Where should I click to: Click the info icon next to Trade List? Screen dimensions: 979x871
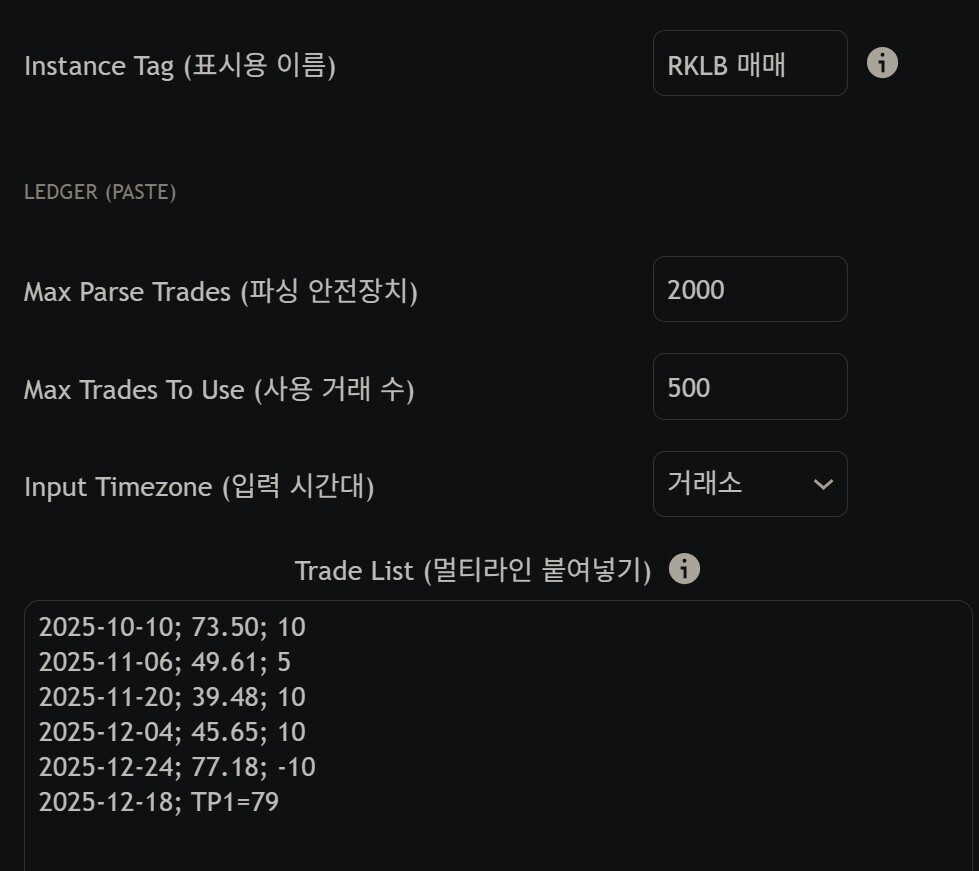coord(684,569)
